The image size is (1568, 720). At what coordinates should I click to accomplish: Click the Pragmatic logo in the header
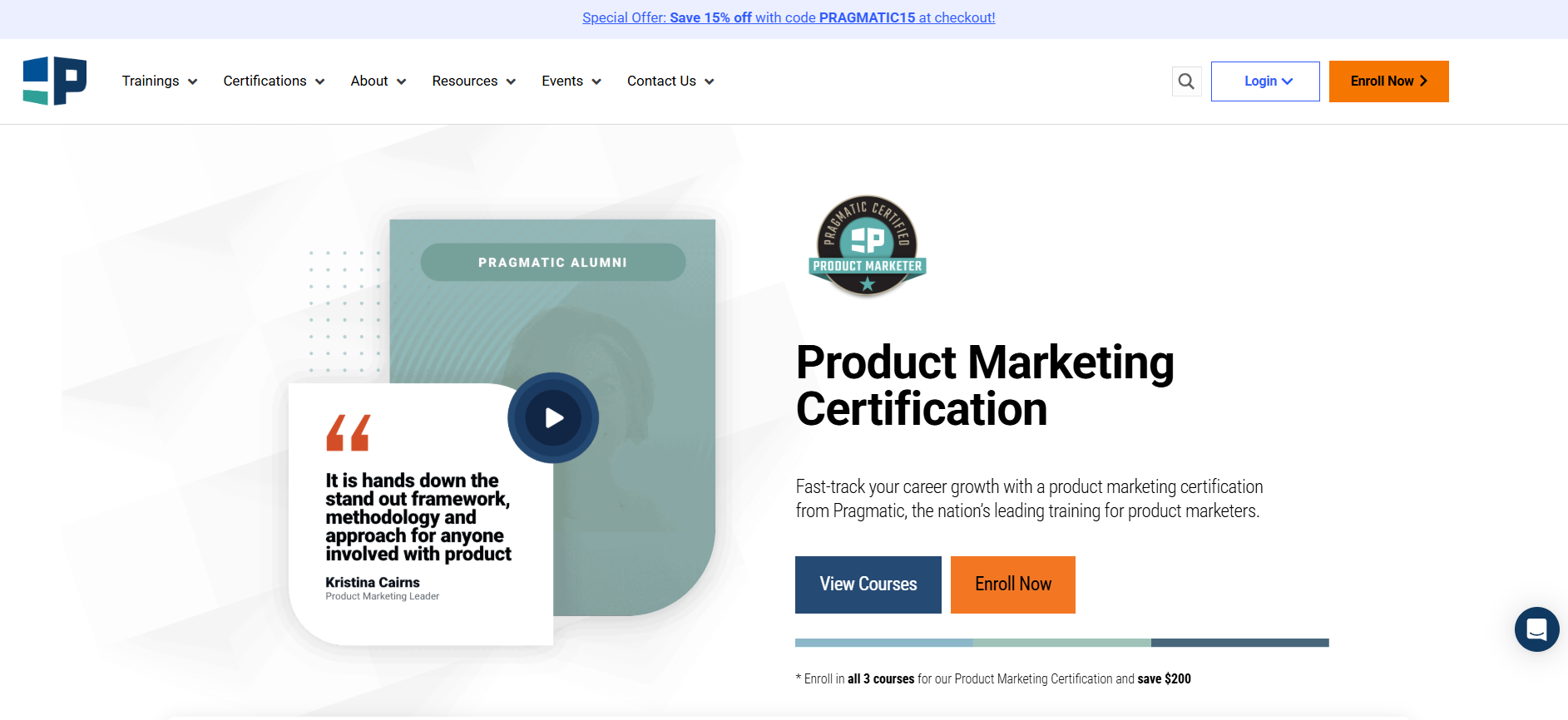[x=55, y=81]
